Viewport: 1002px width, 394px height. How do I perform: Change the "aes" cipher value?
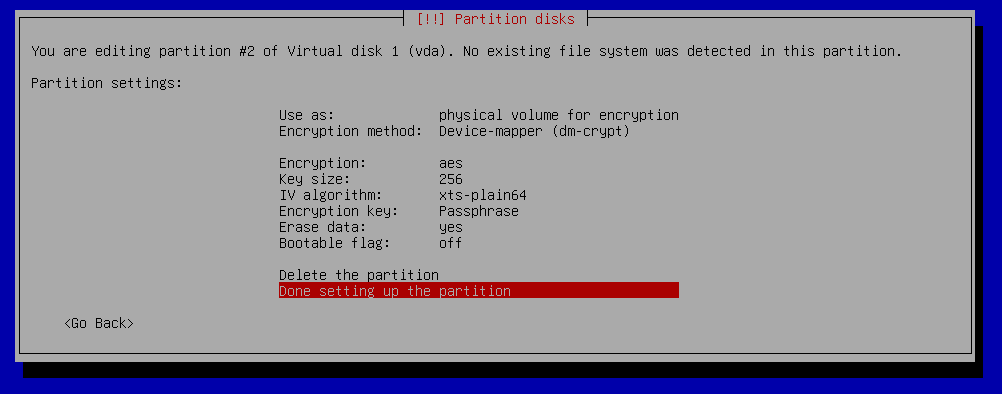451,163
